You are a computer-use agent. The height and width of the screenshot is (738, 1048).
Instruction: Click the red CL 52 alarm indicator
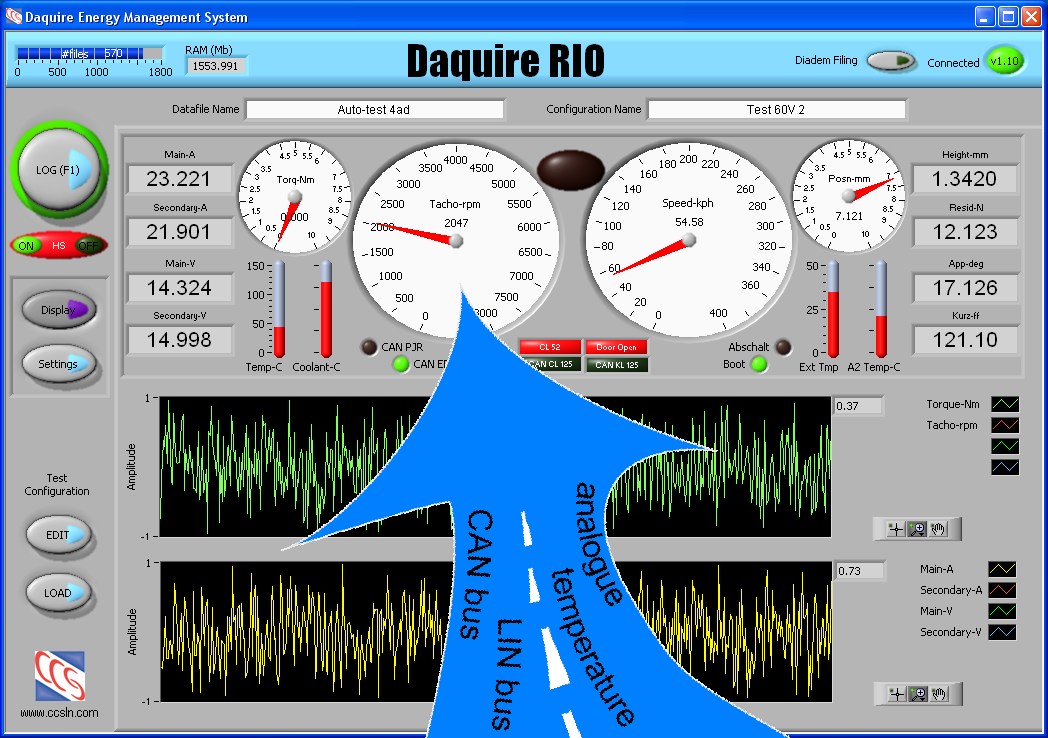[x=548, y=347]
